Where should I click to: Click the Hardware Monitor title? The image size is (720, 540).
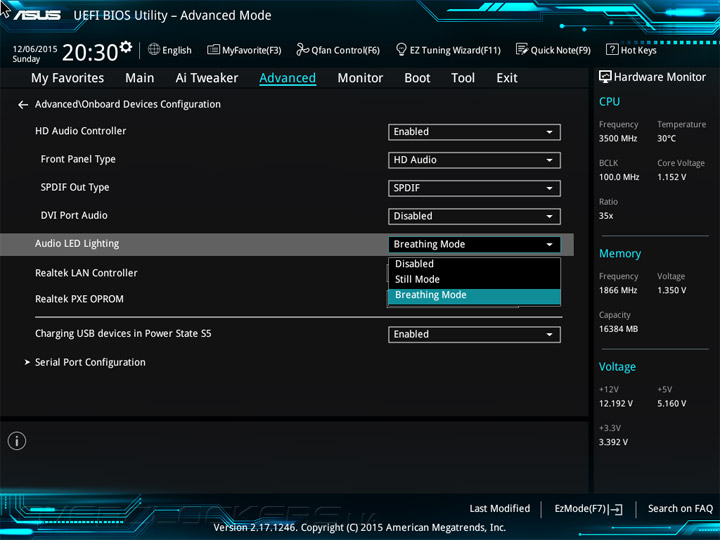[x=660, y=77]
